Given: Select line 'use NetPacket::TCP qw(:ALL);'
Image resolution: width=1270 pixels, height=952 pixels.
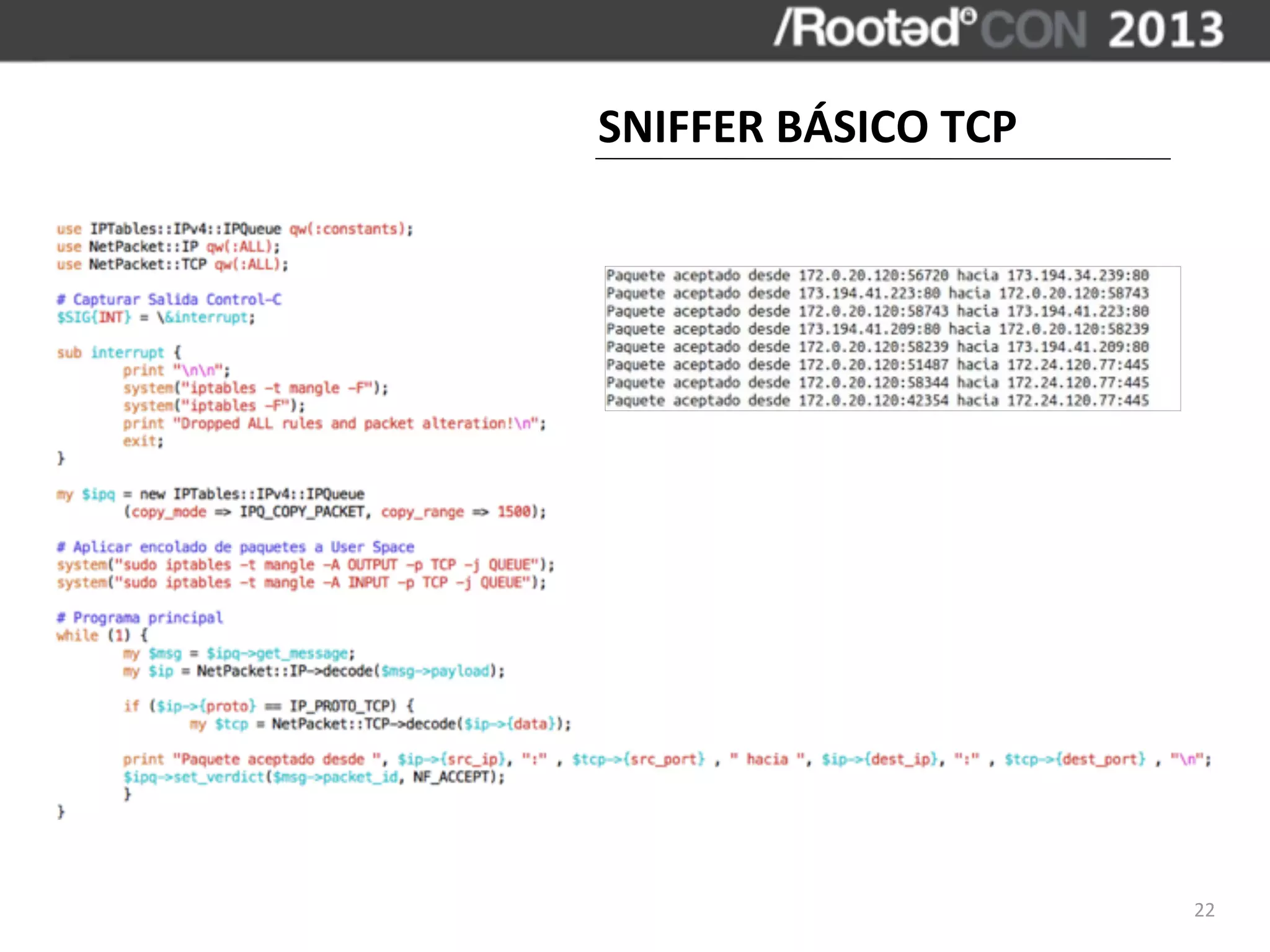Looking at the screenshot, I should 172,265.
